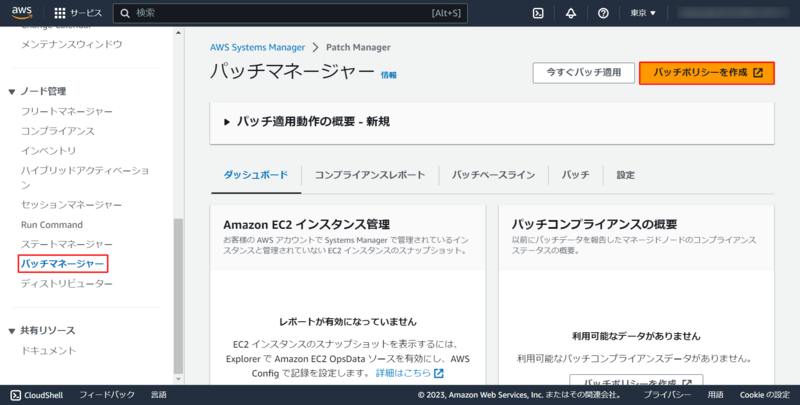Image resolution: width=800 pixels, height=405 pixels.
Task: Click レポートが有効になっていません text
Action: click(347, 322)
